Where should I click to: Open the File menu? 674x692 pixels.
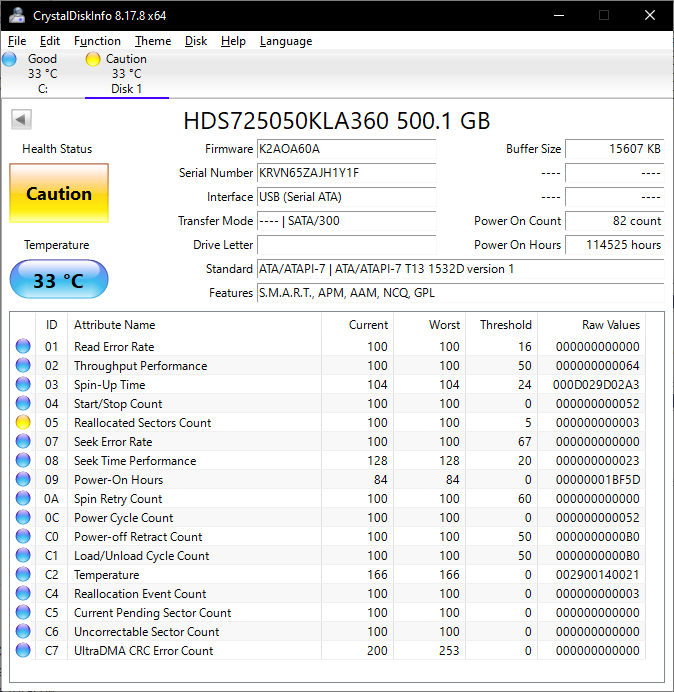(17, 41)
